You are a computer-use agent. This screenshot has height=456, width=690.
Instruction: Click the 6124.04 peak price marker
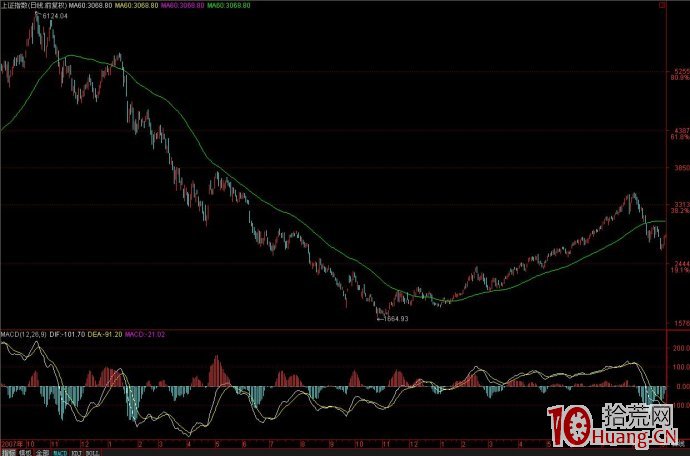(54, 17)
